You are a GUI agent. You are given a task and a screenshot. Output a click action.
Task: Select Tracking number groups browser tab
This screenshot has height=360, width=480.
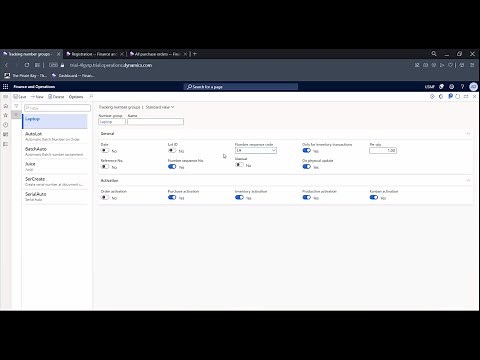click(31, 54)
